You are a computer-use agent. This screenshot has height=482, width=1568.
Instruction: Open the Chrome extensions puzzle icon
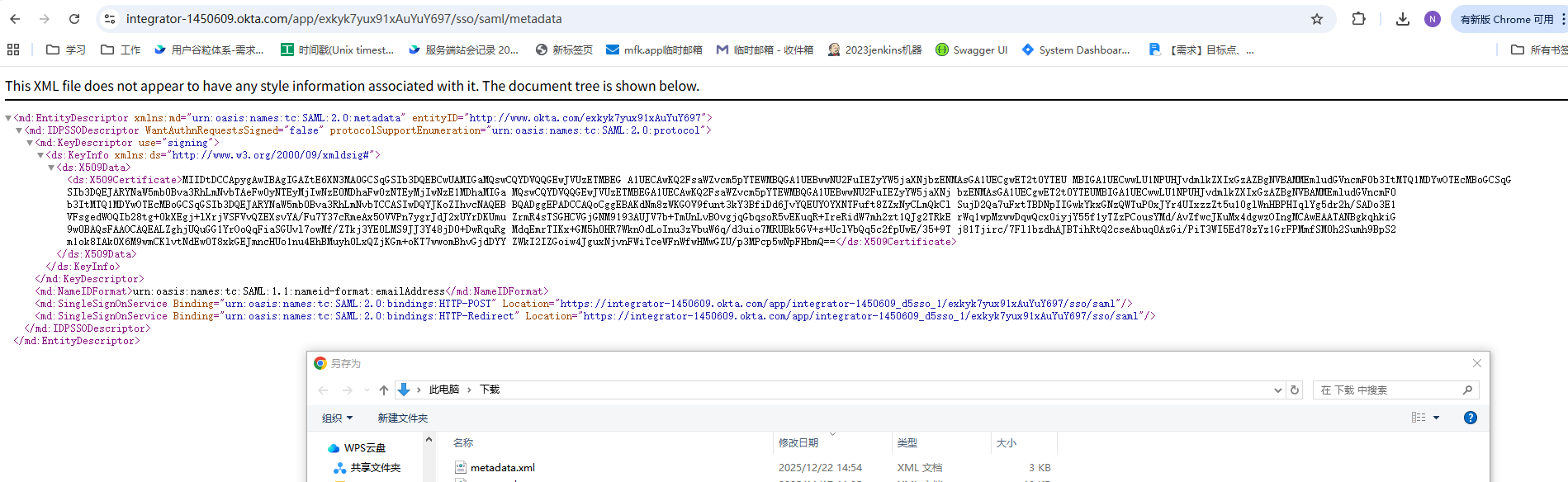pos(1358,19)
